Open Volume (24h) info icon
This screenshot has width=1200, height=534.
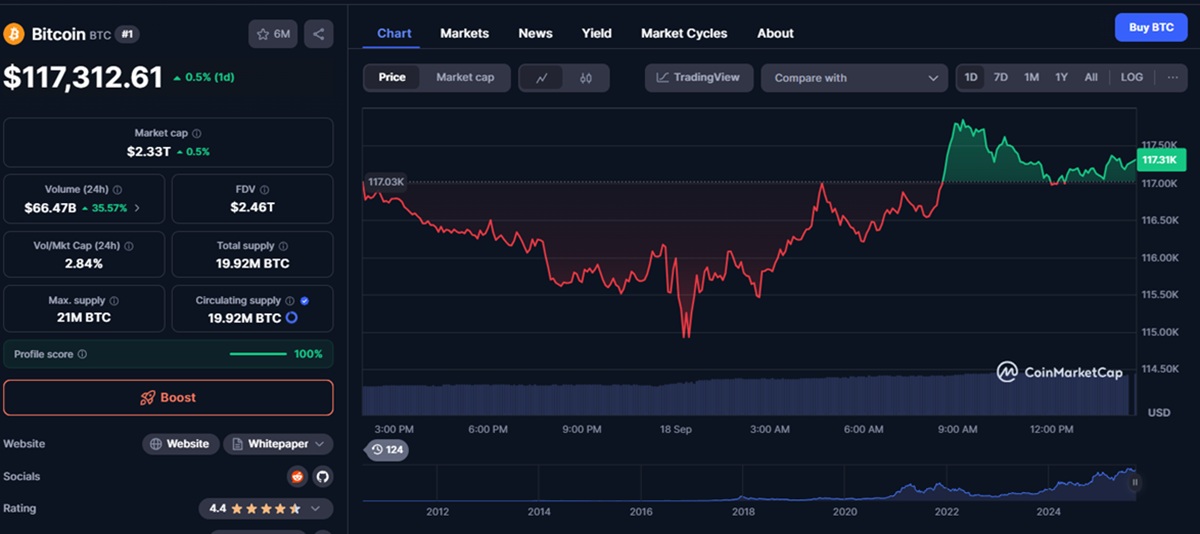point(118,189)
